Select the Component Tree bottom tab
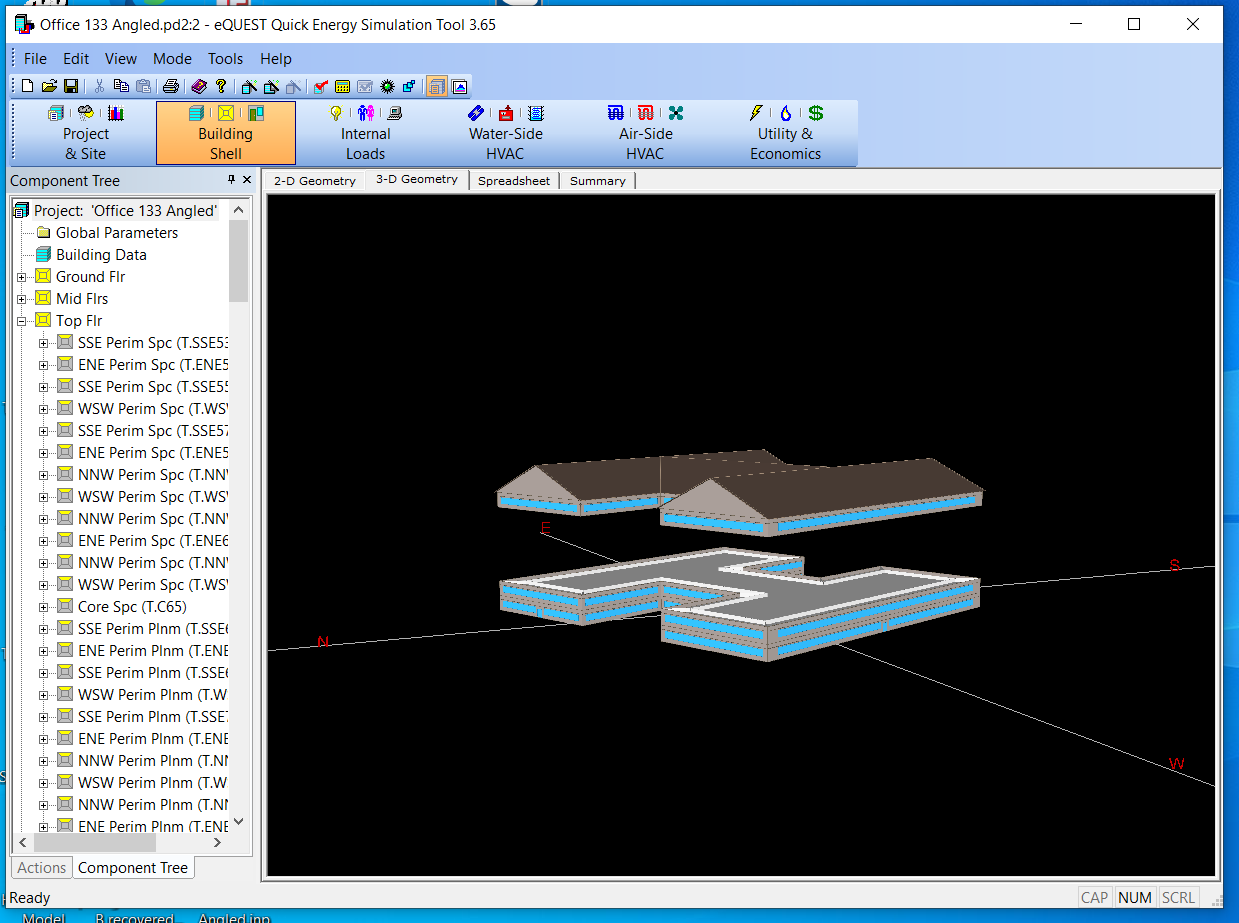The width and height of the screenshot is (1239, 923). click(133, 868)
